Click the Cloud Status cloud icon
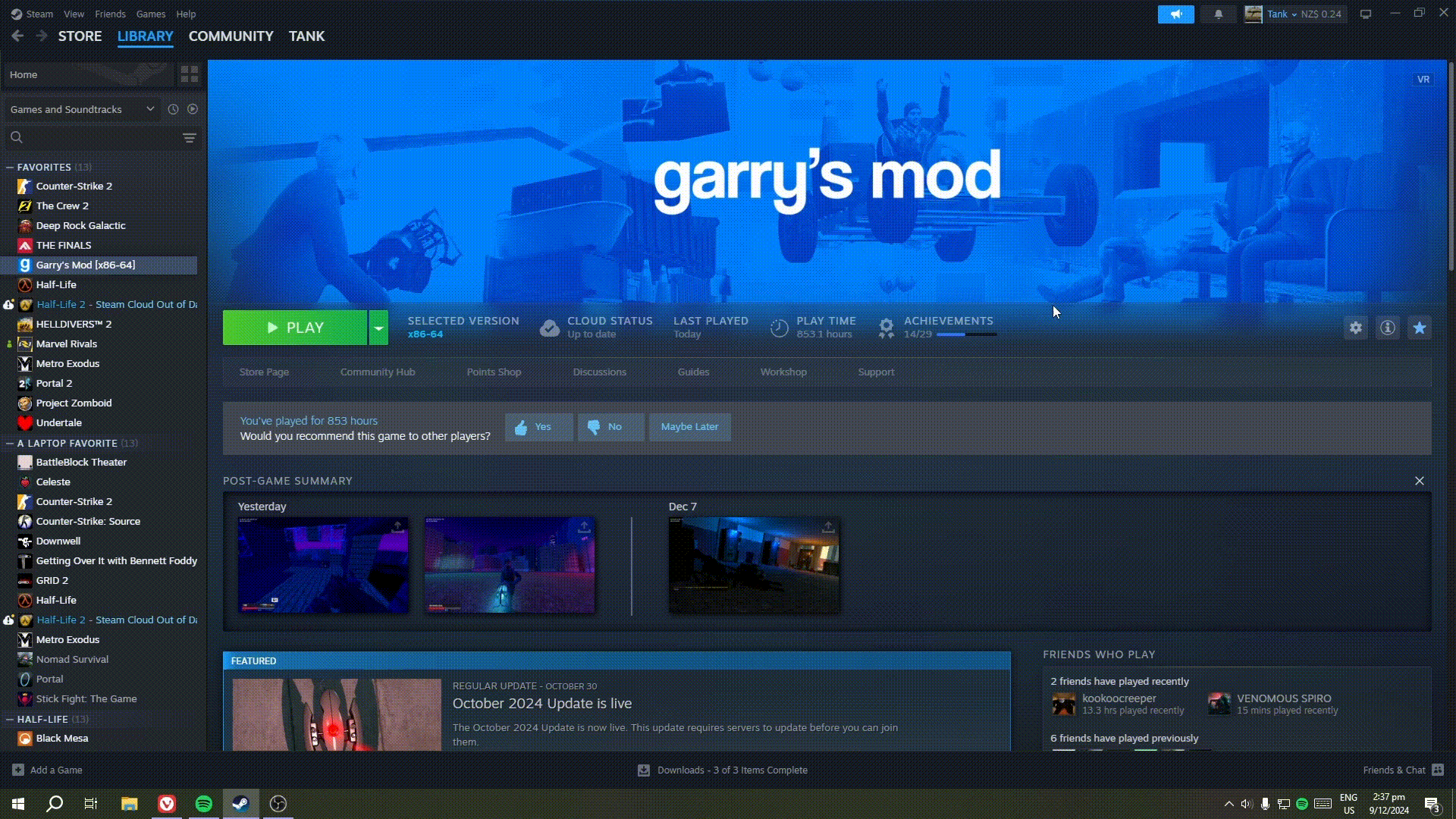Viewport: 1456px width, 819px height. click(550, 328)
